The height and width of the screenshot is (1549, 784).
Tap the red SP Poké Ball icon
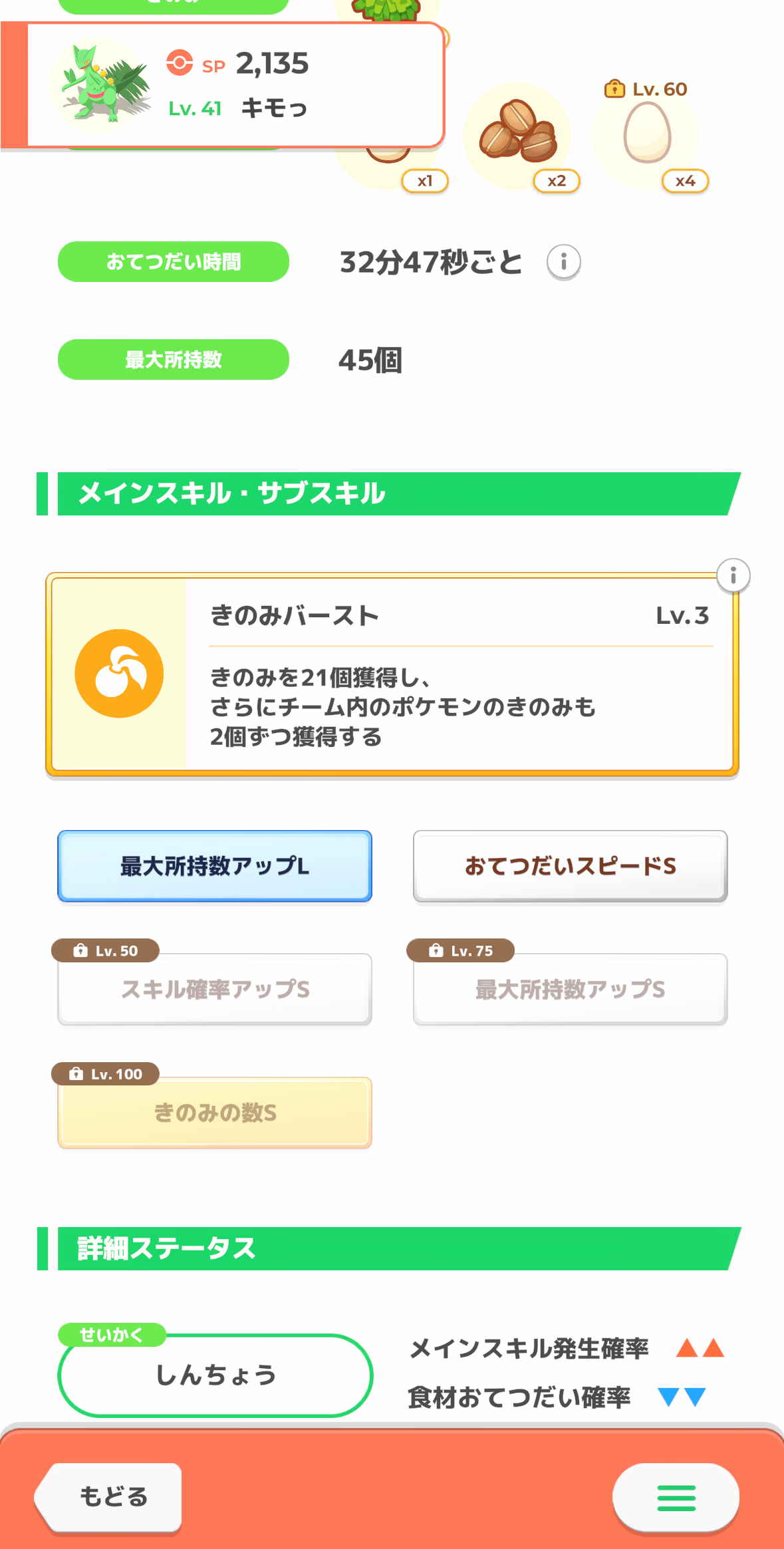coord(180,63)
